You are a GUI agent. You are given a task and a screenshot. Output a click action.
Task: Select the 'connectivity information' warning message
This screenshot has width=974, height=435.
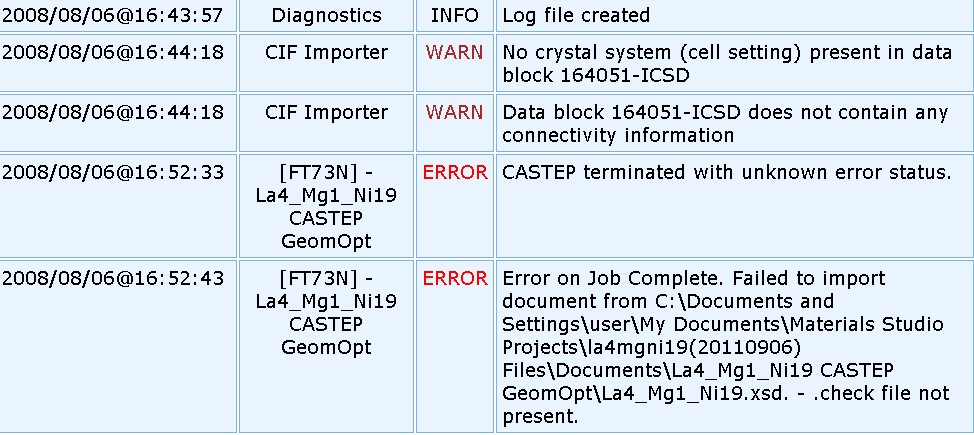click(725, 123)
